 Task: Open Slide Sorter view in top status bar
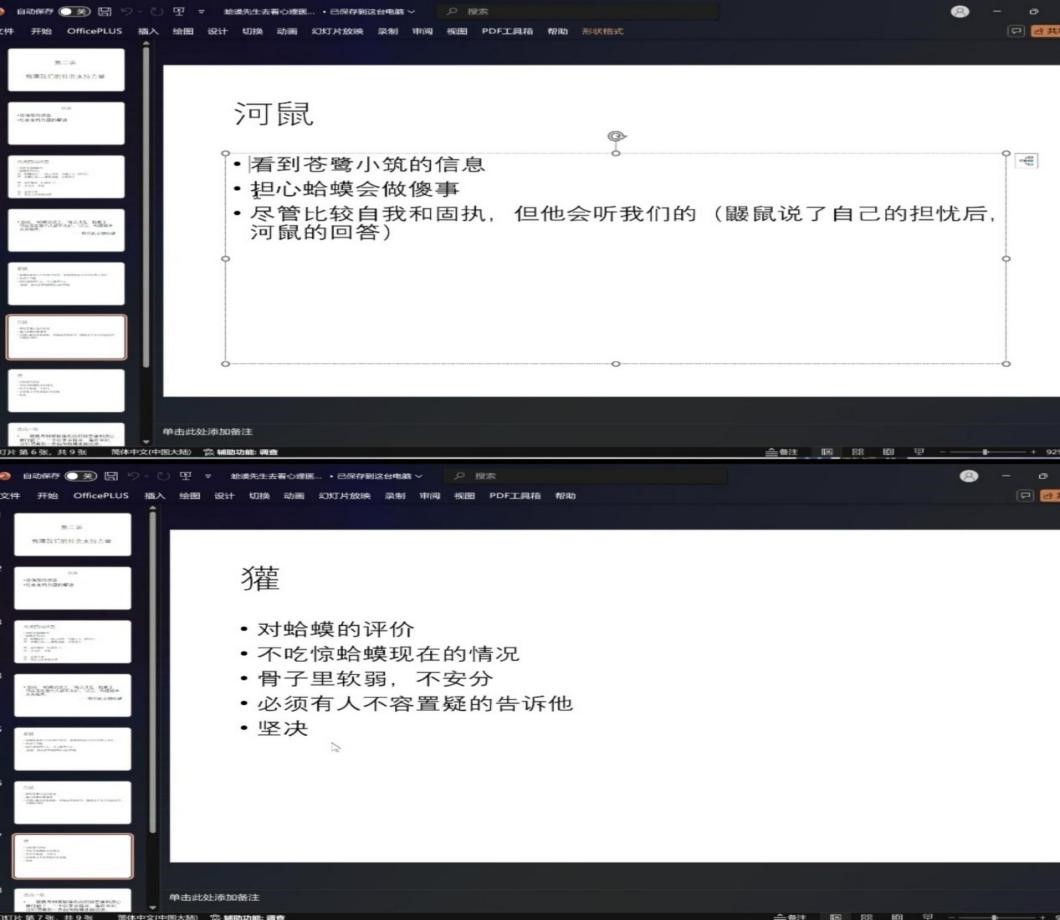point(858,453)
